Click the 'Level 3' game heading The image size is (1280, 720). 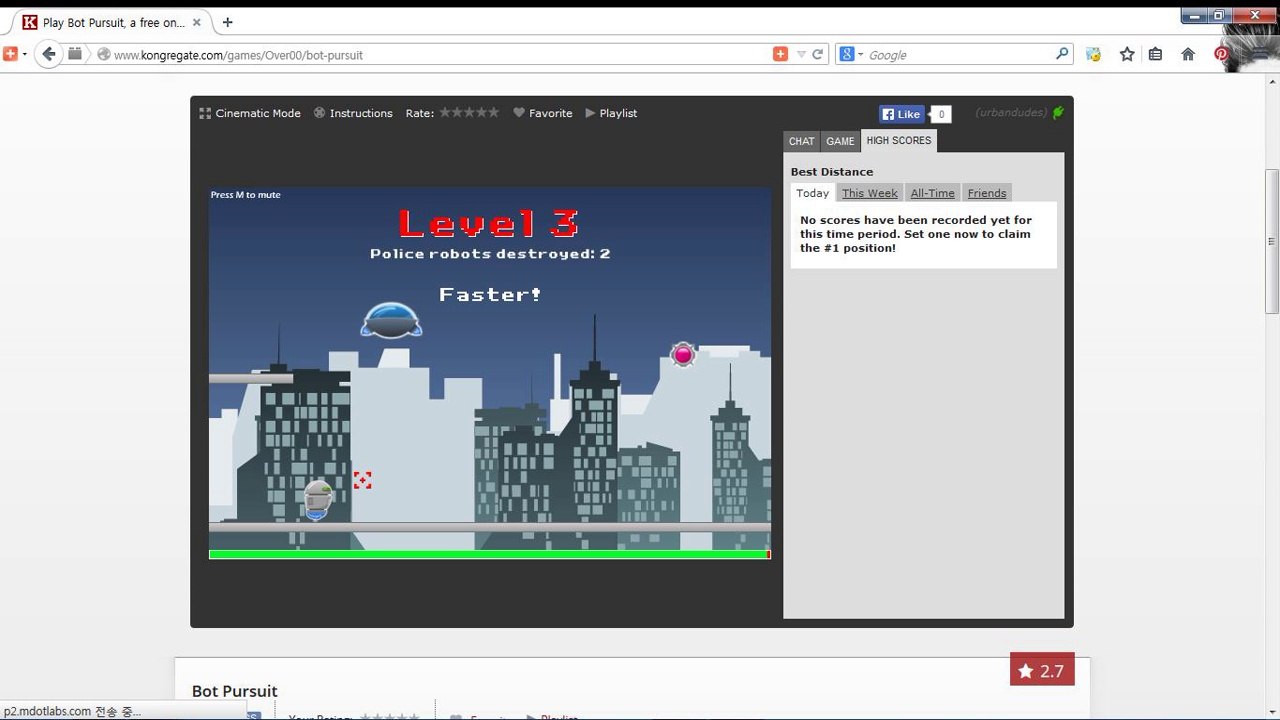(x=489, y=224)
